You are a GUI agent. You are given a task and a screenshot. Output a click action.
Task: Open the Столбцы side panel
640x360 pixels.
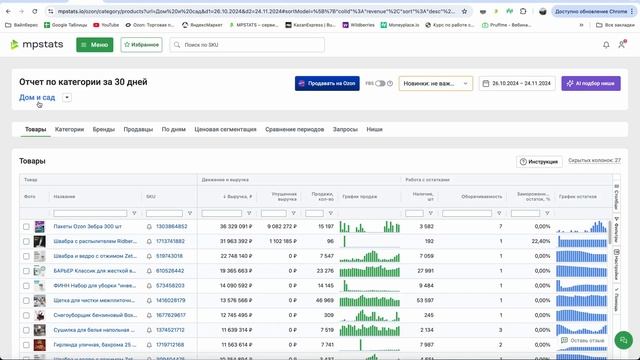tap(616, 196)
